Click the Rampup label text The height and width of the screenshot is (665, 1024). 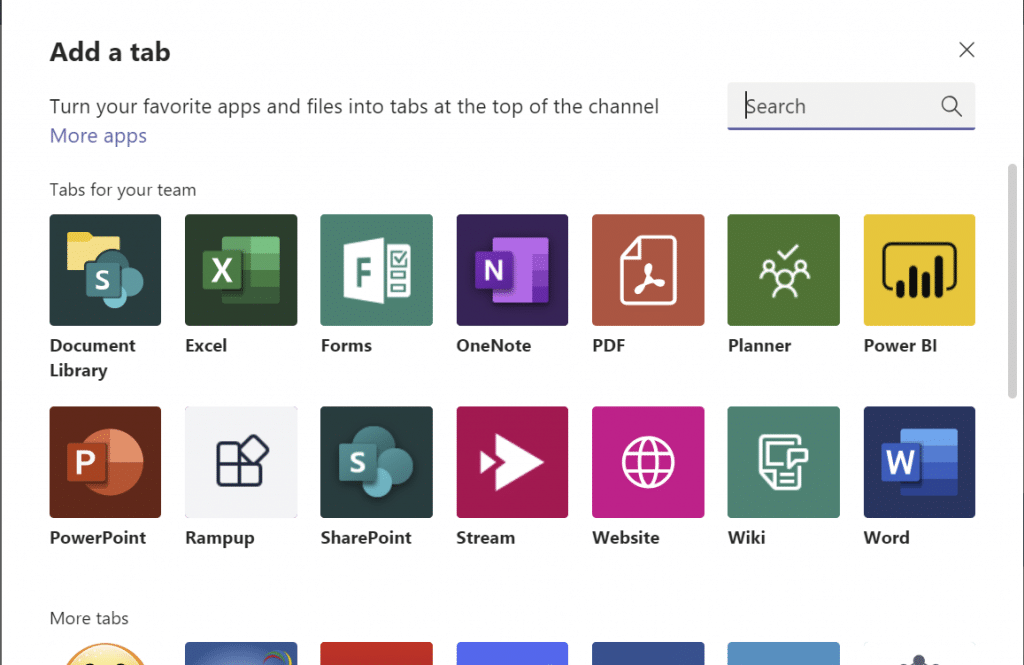click(x=219, y=539)
